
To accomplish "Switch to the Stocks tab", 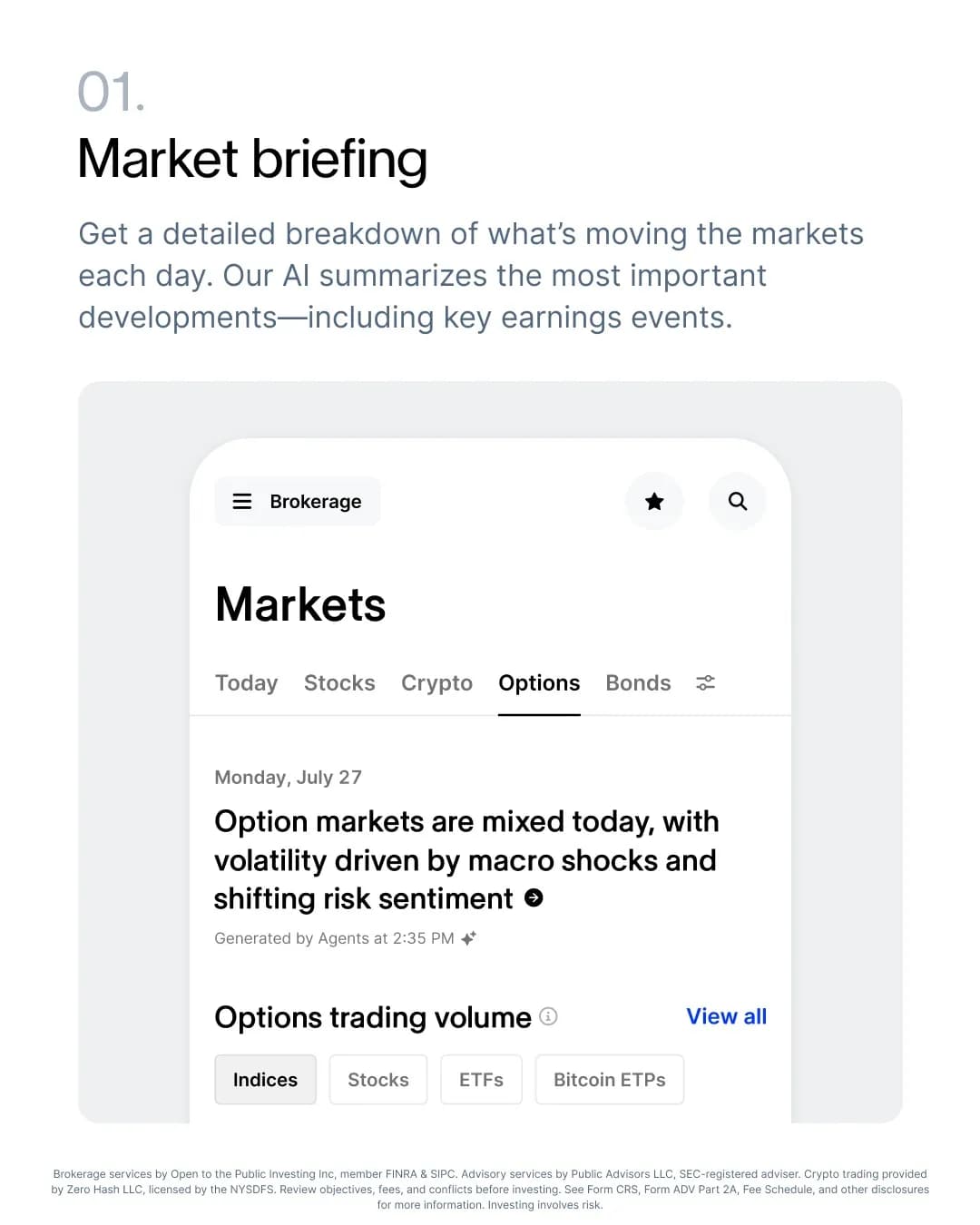I will [x=339, y=683].
